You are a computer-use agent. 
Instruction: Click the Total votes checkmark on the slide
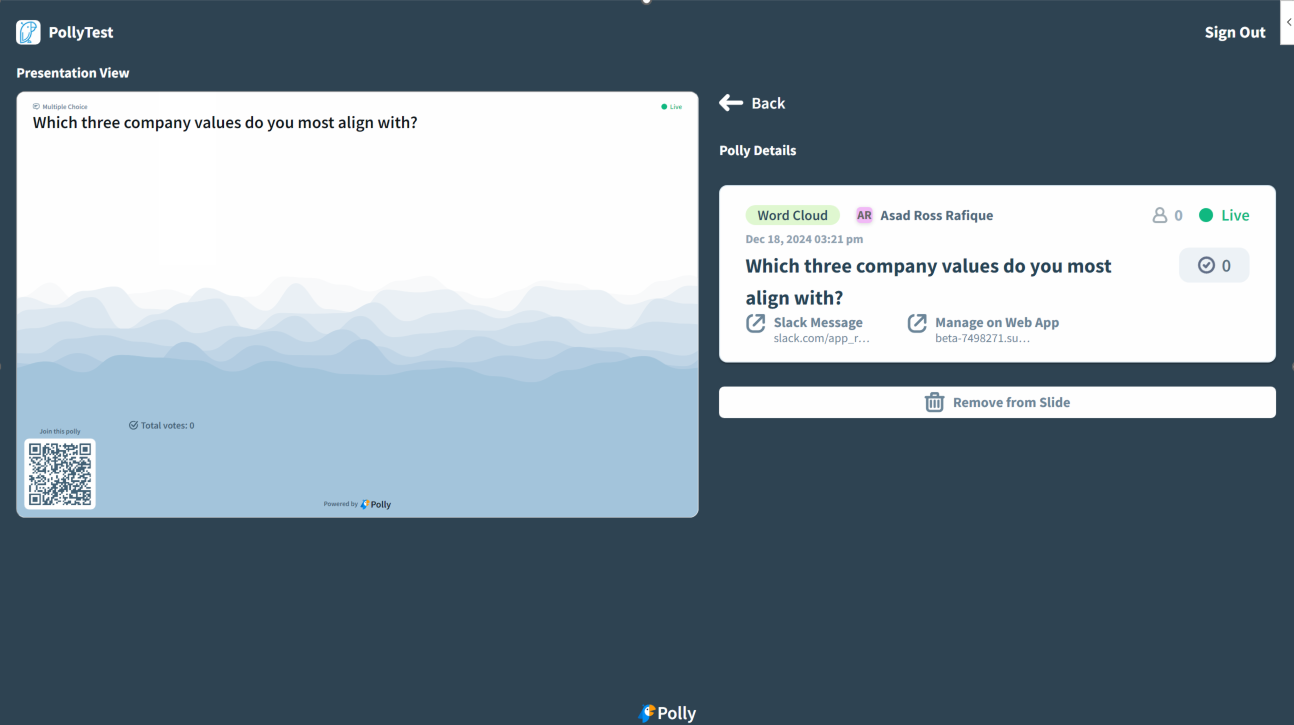[133, 424]
